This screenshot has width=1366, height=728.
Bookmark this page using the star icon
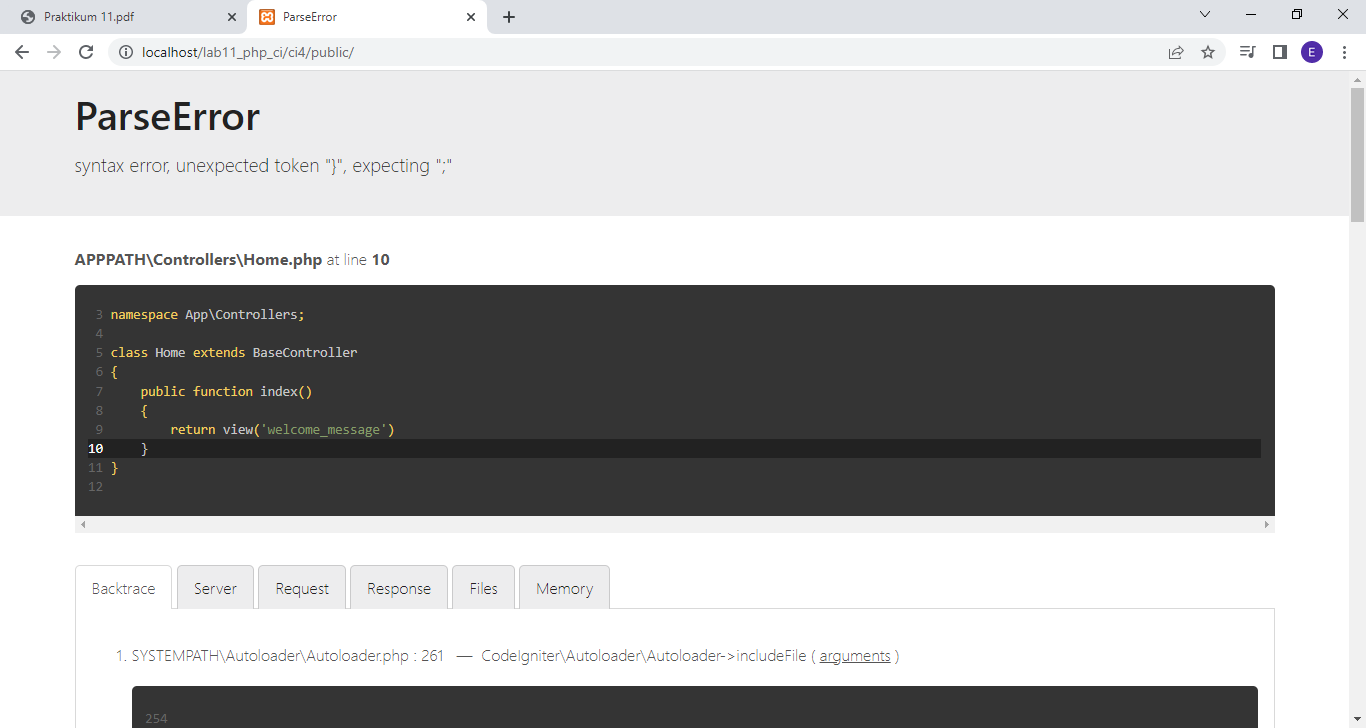tap(1209, 51)
